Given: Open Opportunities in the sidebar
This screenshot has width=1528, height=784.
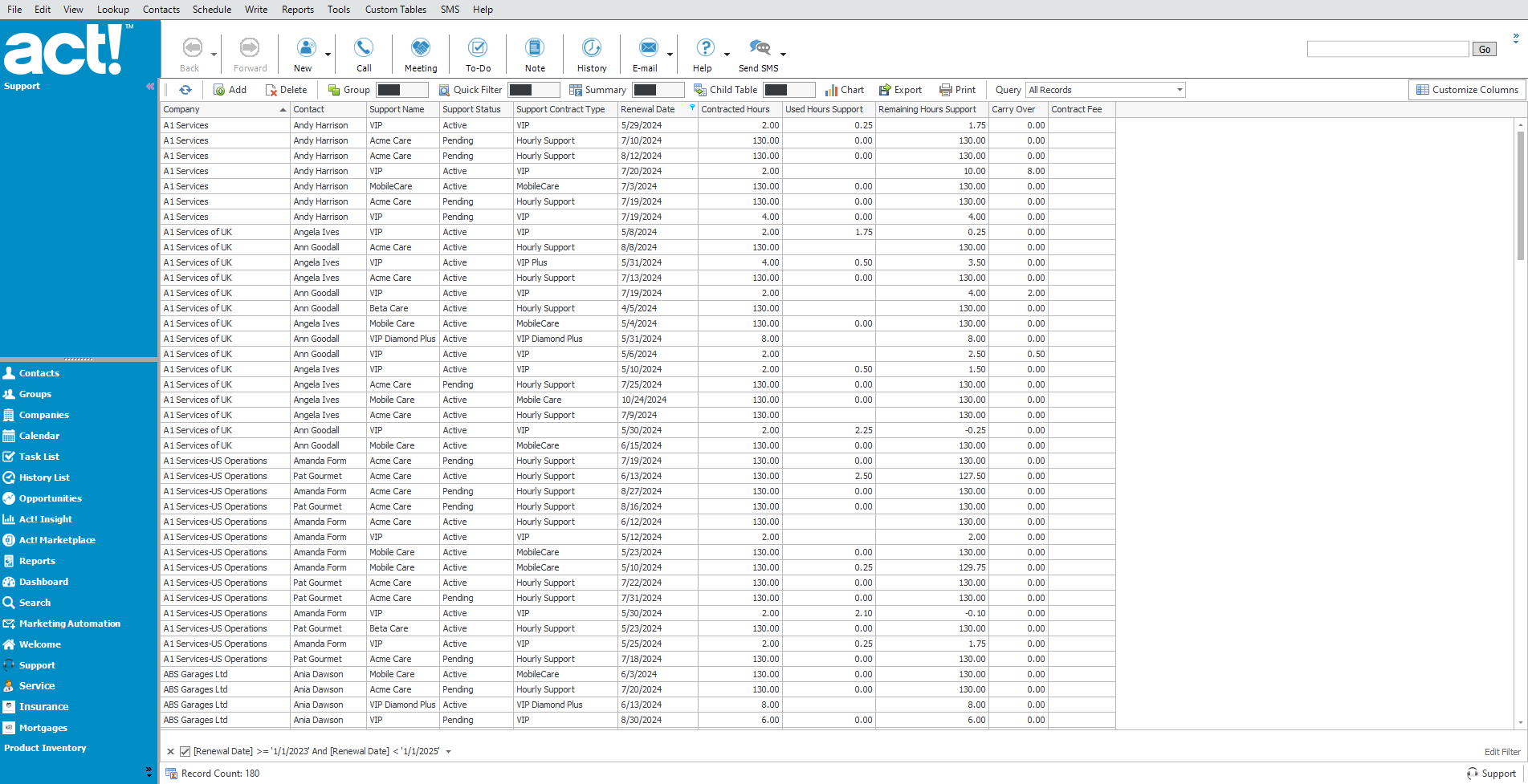Looking at the screenshot, I should click(50, 498).
